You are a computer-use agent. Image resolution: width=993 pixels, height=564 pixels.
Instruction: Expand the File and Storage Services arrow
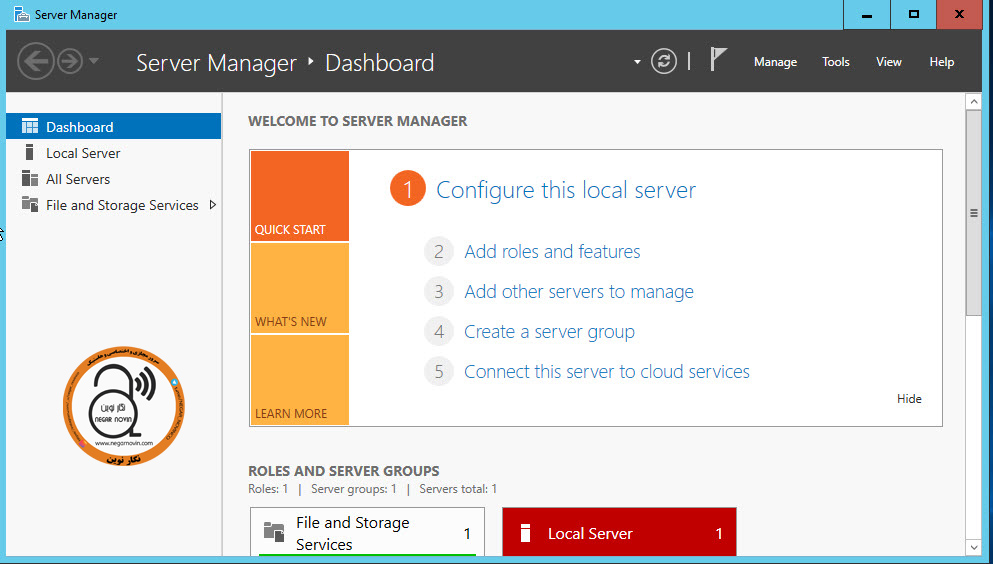[213, 204]
